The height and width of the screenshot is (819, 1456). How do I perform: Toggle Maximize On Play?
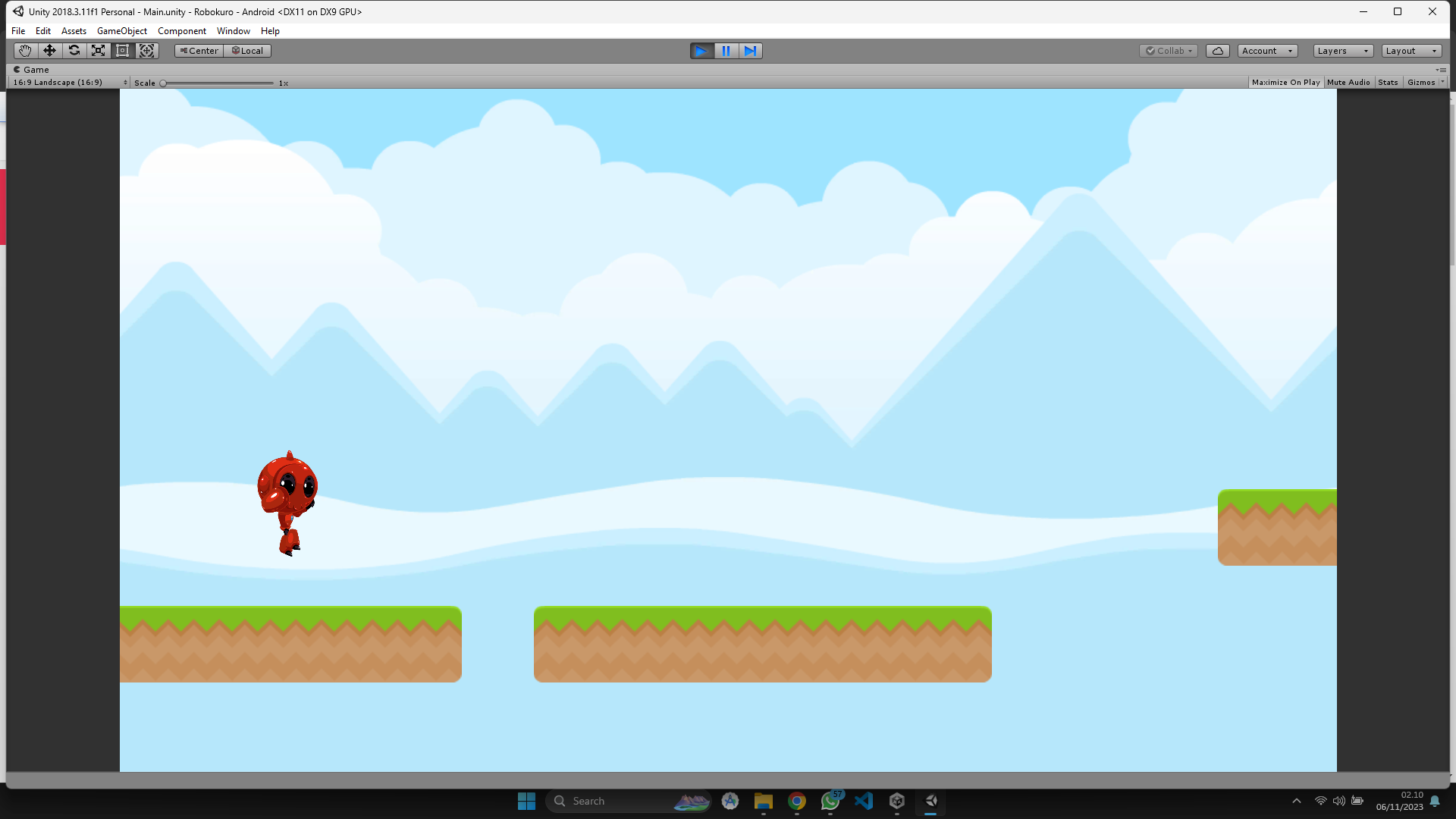pos(1285,83)
